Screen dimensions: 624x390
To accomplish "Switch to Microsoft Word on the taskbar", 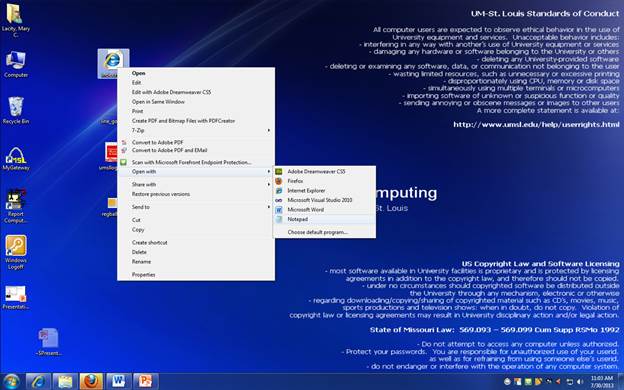I will 119,382.
